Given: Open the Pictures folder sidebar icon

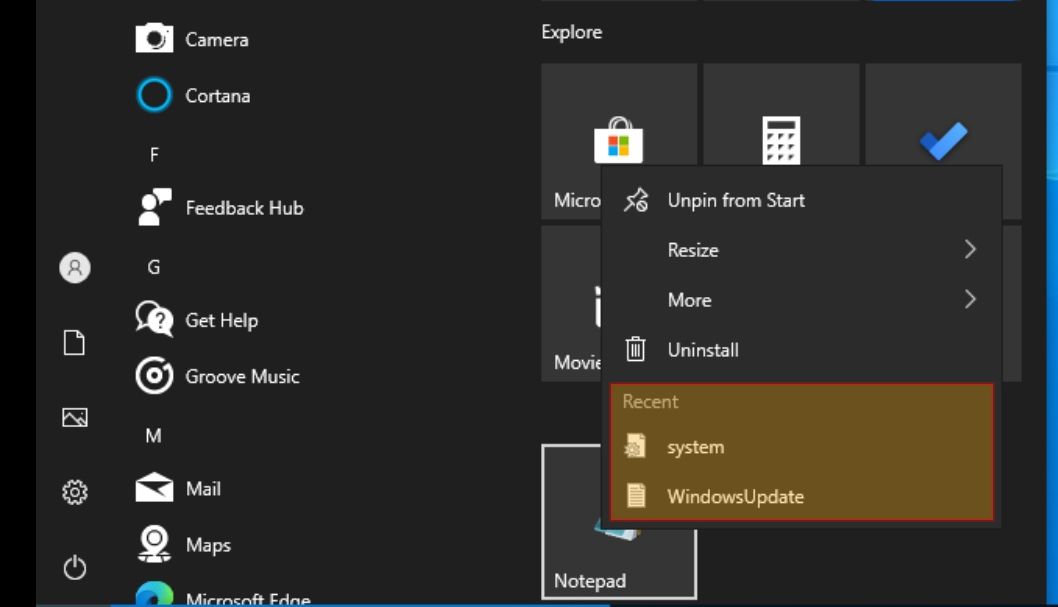Looking at the screenshot, I should [75, 417].
